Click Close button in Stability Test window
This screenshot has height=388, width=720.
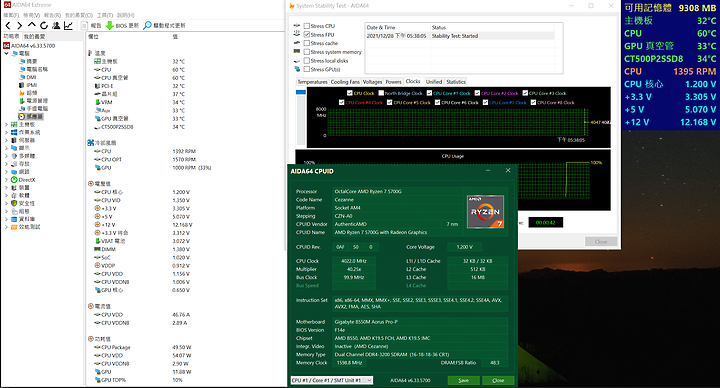pos(601,242)
